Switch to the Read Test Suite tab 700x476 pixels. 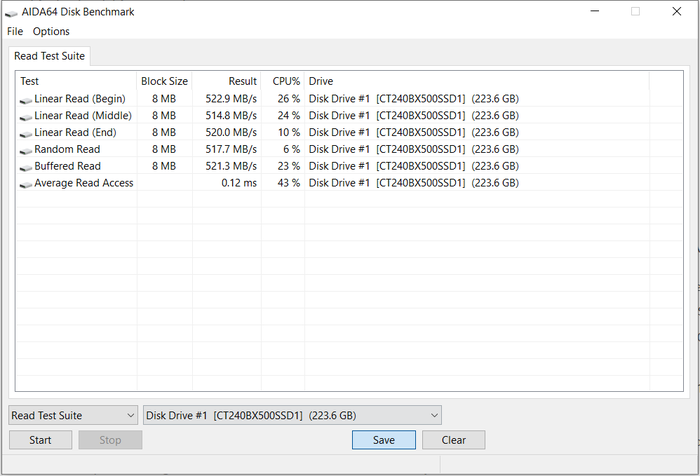(49, 56)
